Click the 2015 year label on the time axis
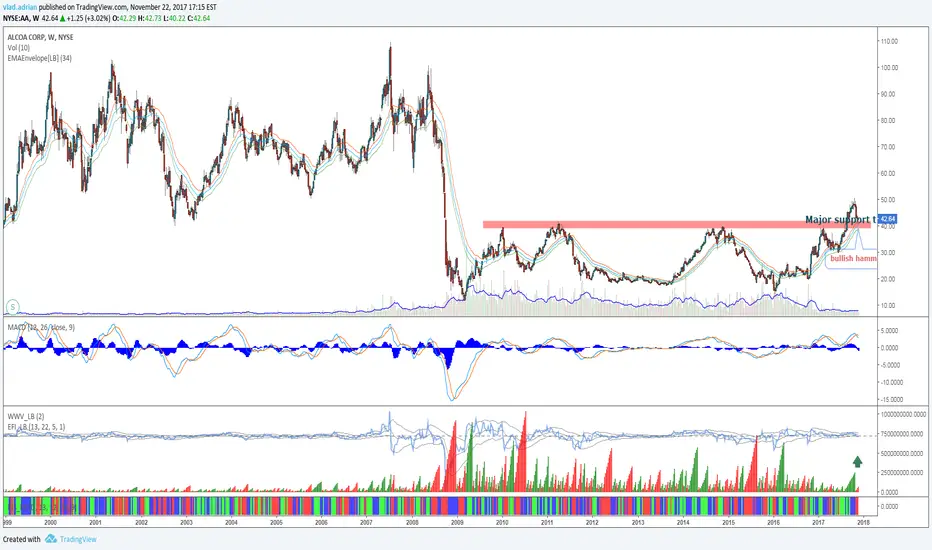The height and width of the screenshot is (550, 932). [x=728, y=523]
